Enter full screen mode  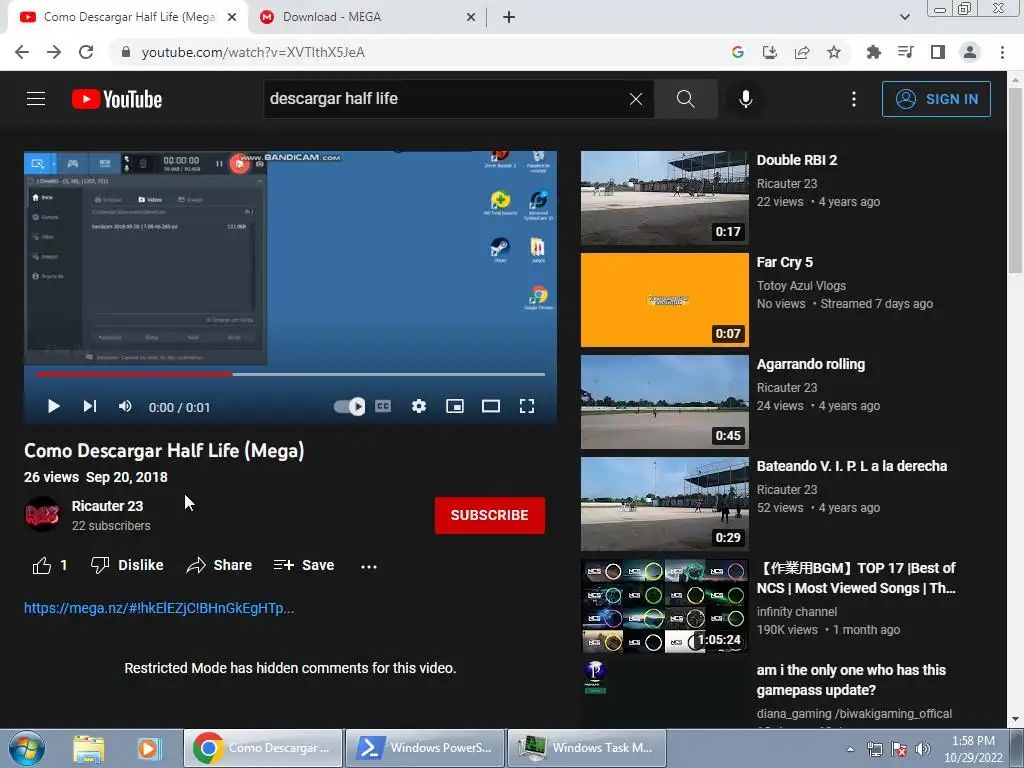point(527,407)
